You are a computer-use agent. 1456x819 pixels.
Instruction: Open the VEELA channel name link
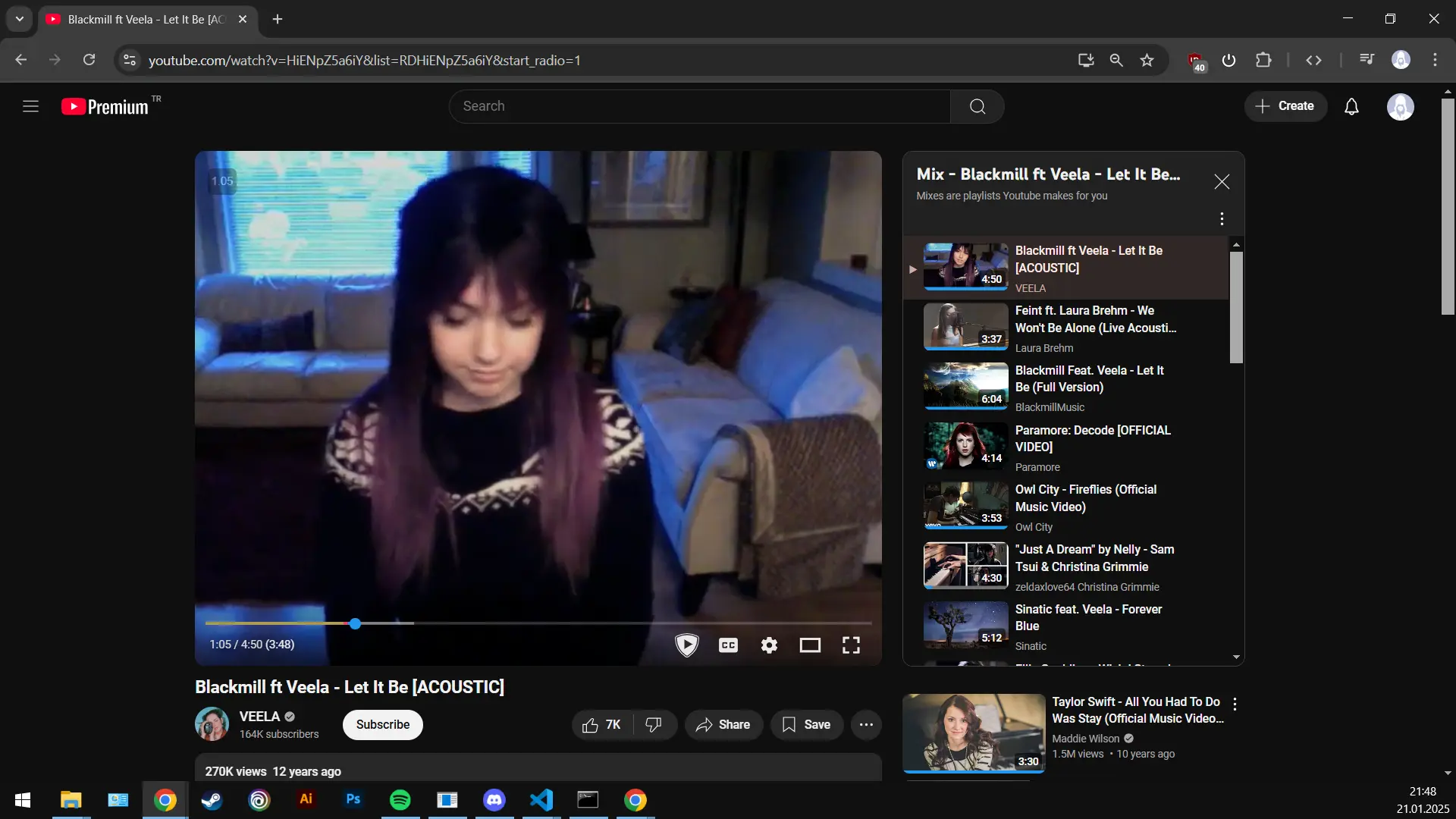[259, 717]
